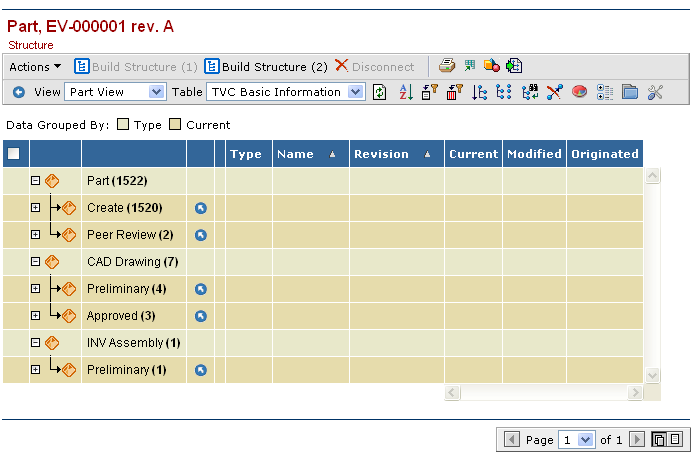The image size is (695, 459).
Task: Click the refresh table icon
Action: [x=380, y=92]
